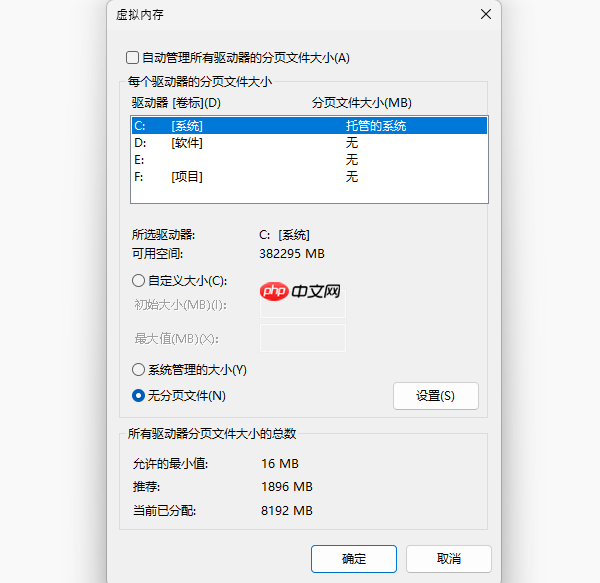Enable 自动管理所有驱动器的分页文件大小 checkbox
The image size is (600, 583).
[x=132, y=58]
